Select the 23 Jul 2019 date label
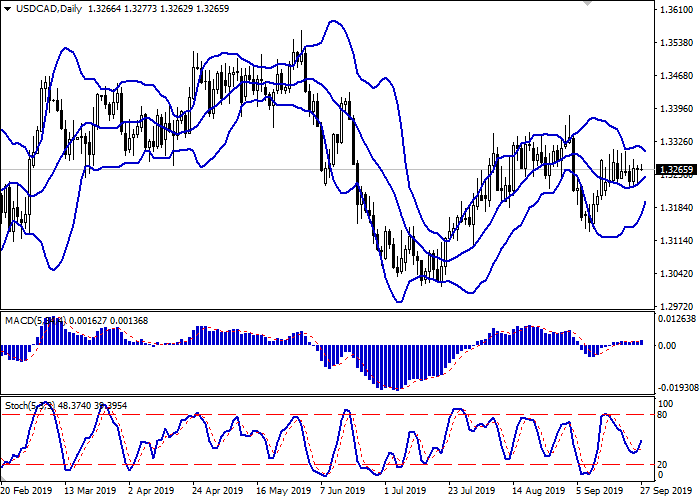The width and height of the screenshot is (700, 500). coord(472,492)
